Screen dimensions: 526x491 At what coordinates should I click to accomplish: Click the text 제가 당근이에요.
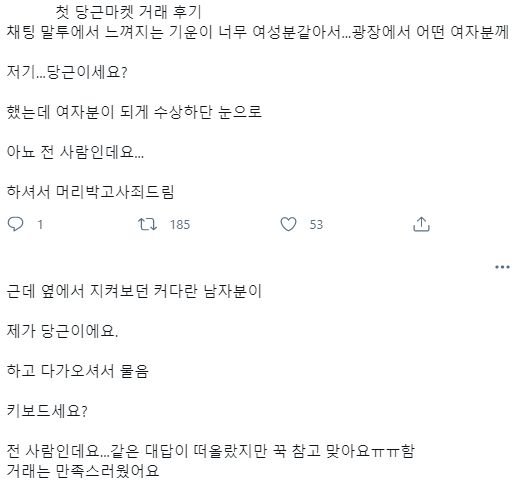(62, 331)
